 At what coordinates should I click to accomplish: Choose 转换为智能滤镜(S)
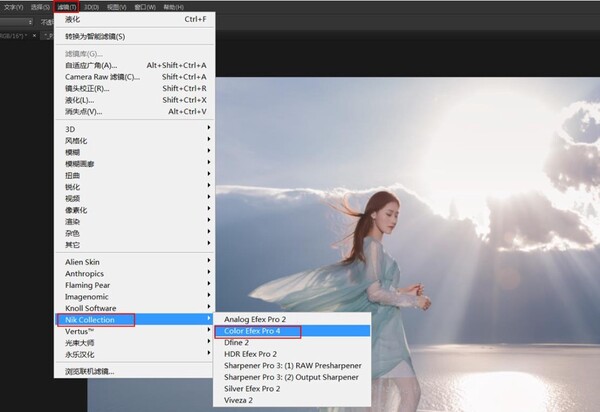pos(135,36)
